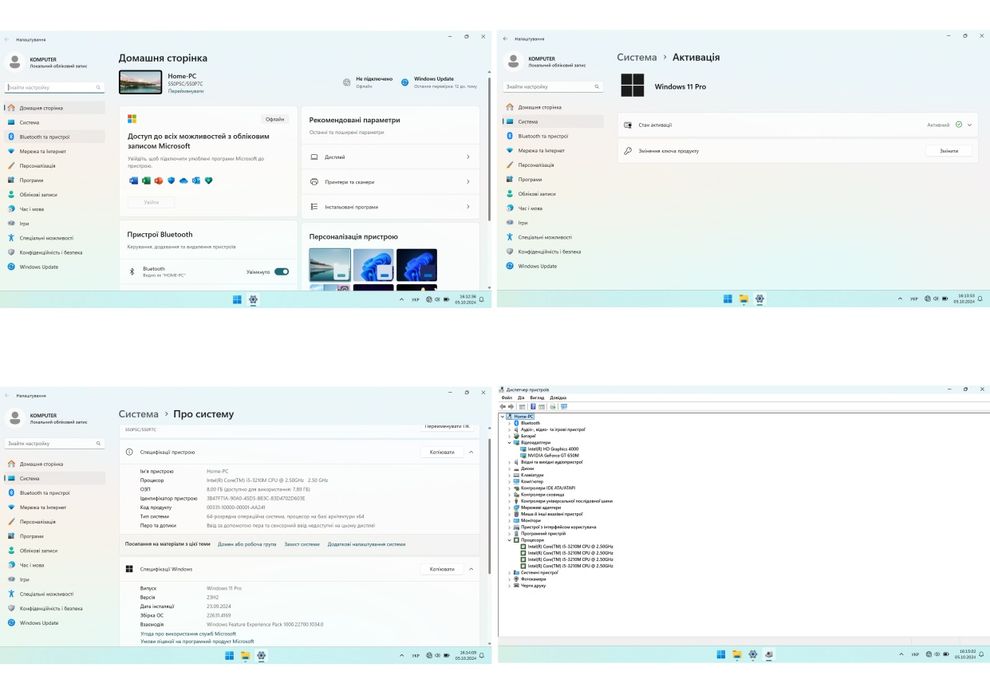990x700 pixels.
Task: Click the notification bell on Home page window taskbar
Action: pos(482,300)
